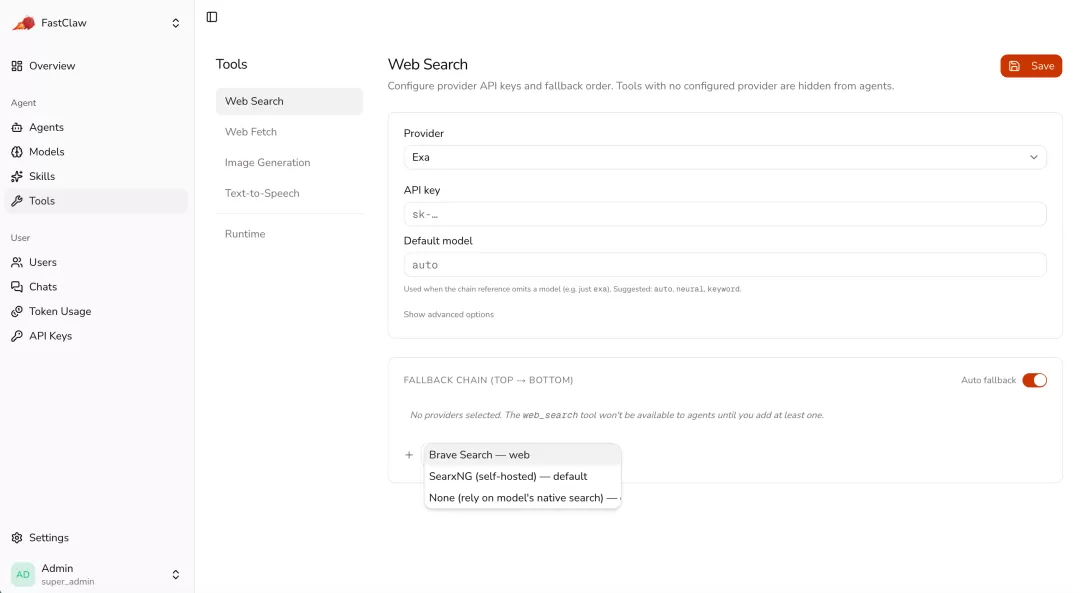The image size is (1080, 593).
Task: Open Skills sparkle icon
Action: coord(17,176)
